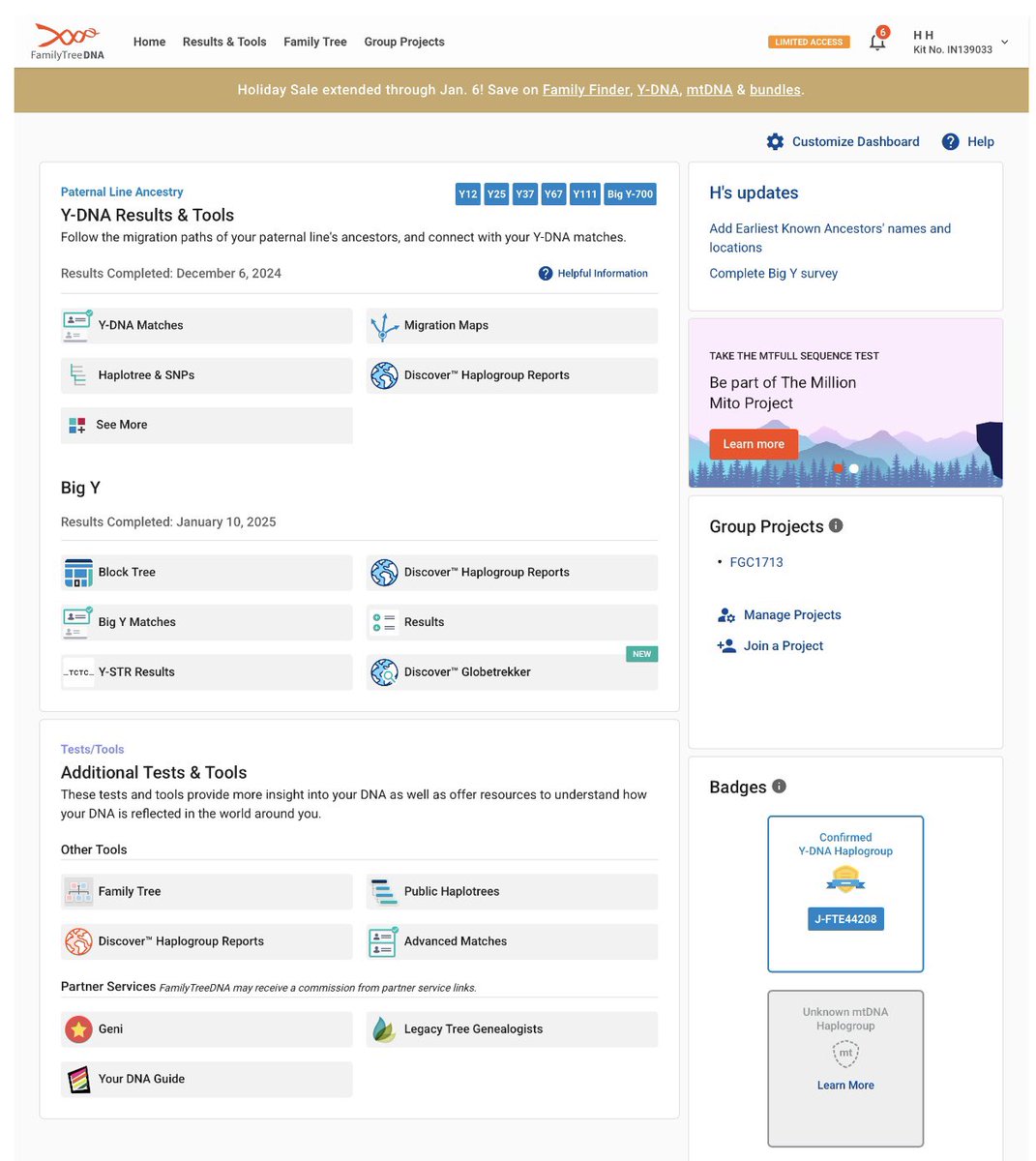Click the mtDNA sale link in banner

pyautogui.click(x=709, y=90)
